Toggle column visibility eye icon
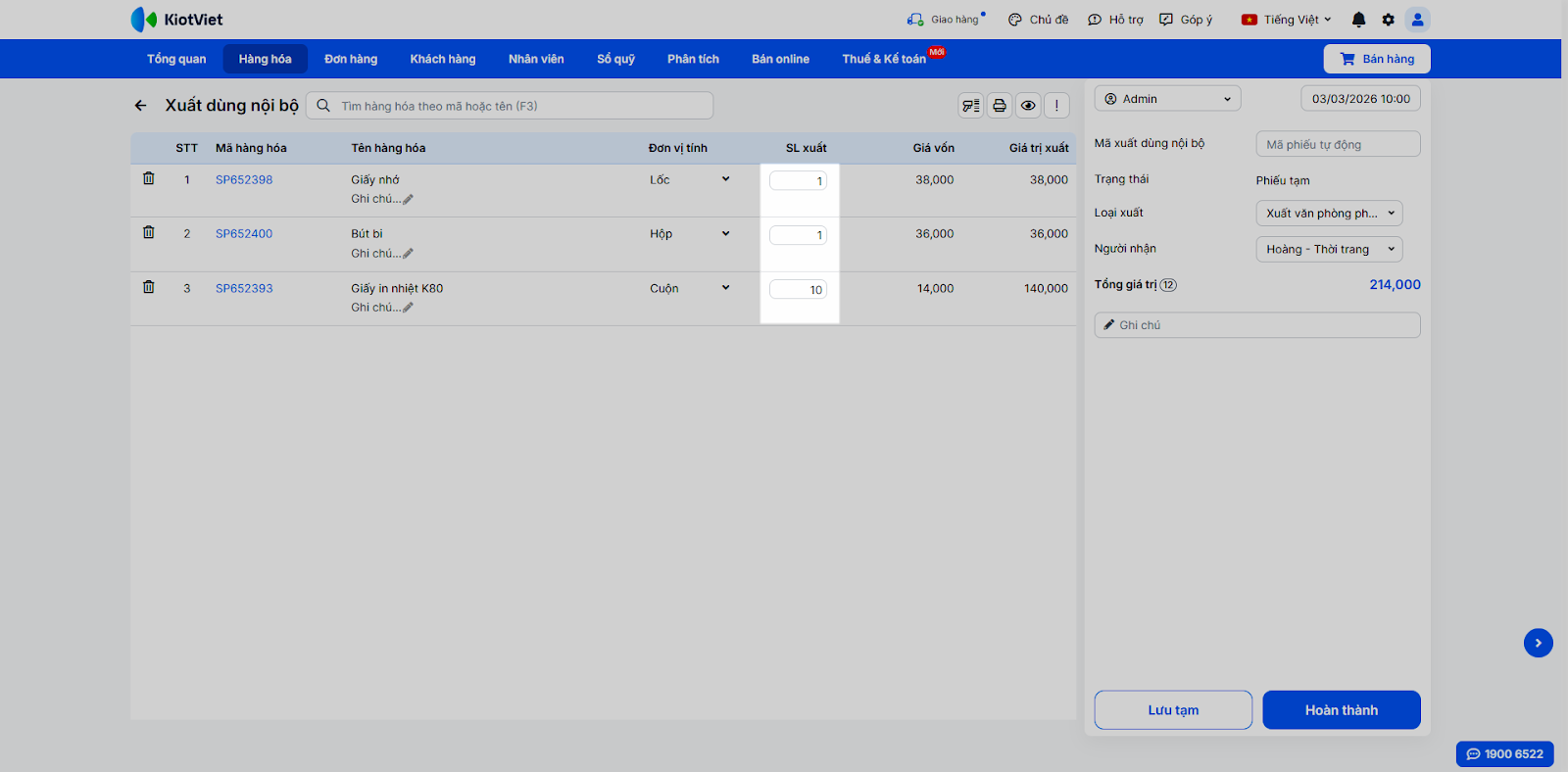Image resolution: width=1568 pixels, height=772 pixels. click(1027, 106)
